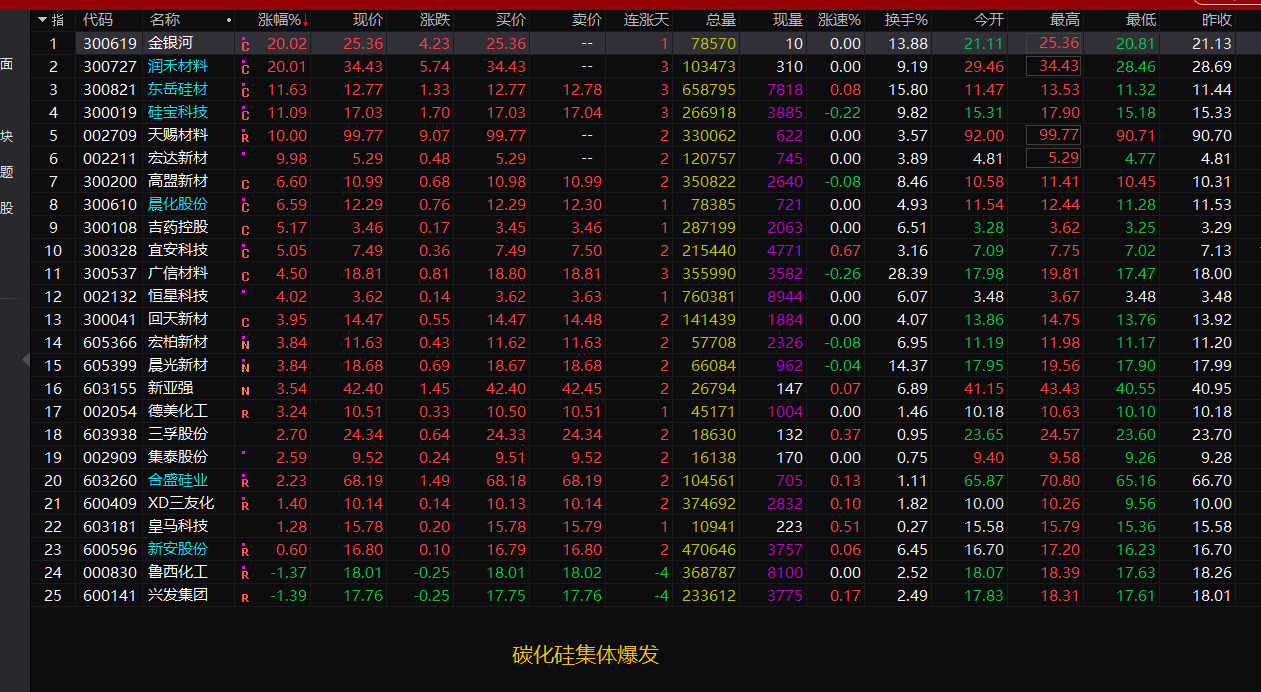The image size is (1261, 692).
Task: Click the R marker icon beside 合盛硅业
Action: click(245, 481)
